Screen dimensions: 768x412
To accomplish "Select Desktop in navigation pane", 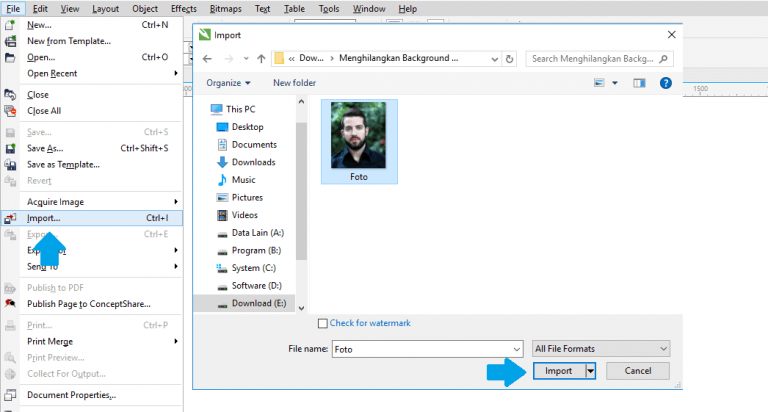I will (x=240, y=127).
